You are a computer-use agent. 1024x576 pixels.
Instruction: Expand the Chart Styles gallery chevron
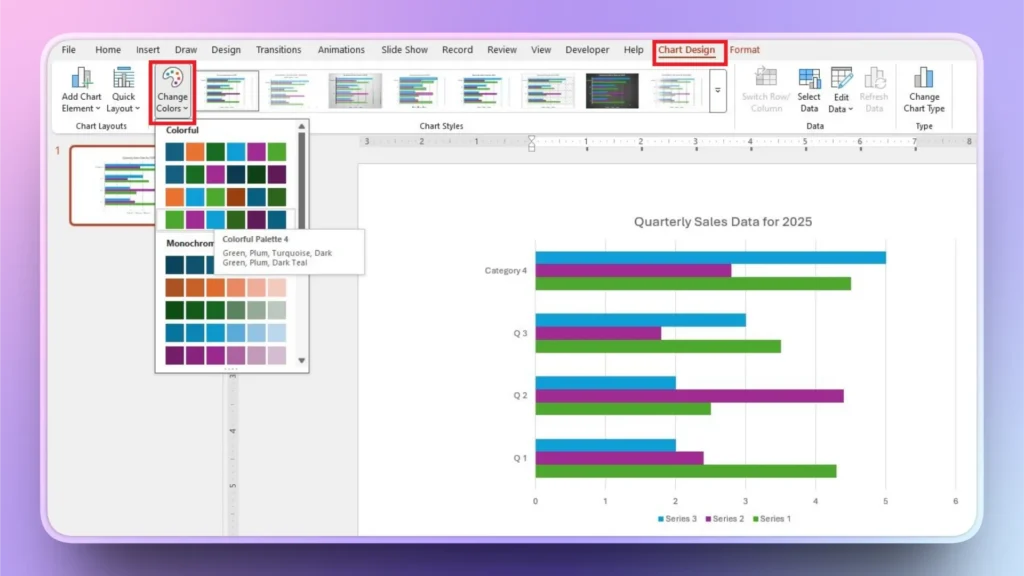coord(718,90)
